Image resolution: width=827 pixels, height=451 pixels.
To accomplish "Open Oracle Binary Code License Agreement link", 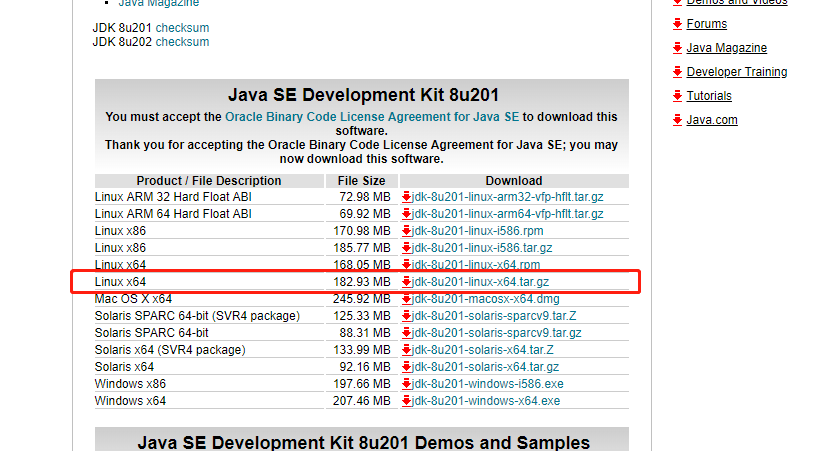I will 372,117.
